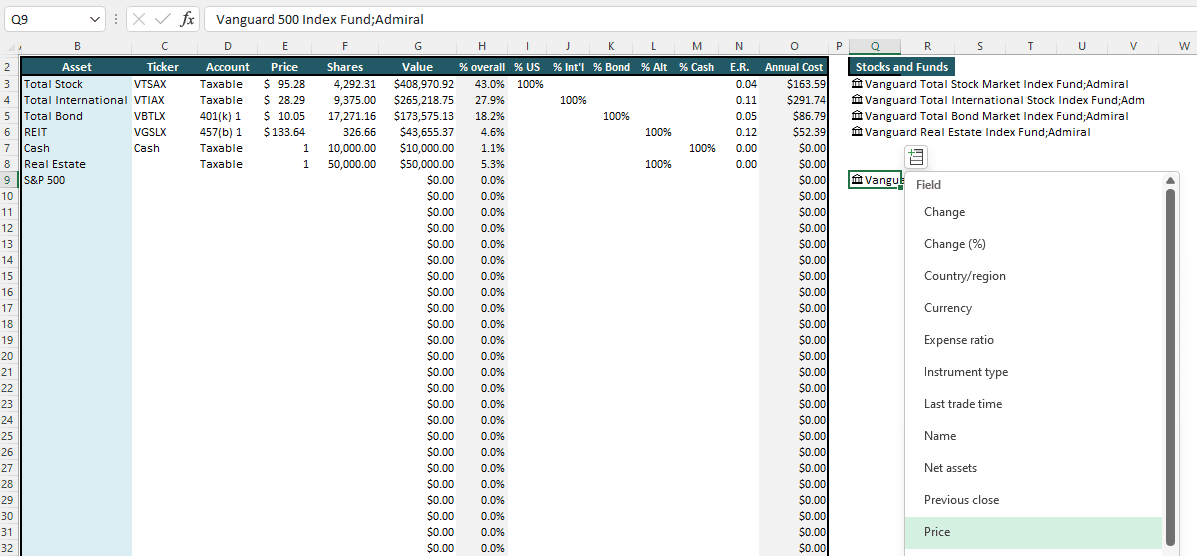Image resolution: width=1197 pixels, height=556 pixels.
Task: Click the formula bar options dots handle
Action: point(115,19)
